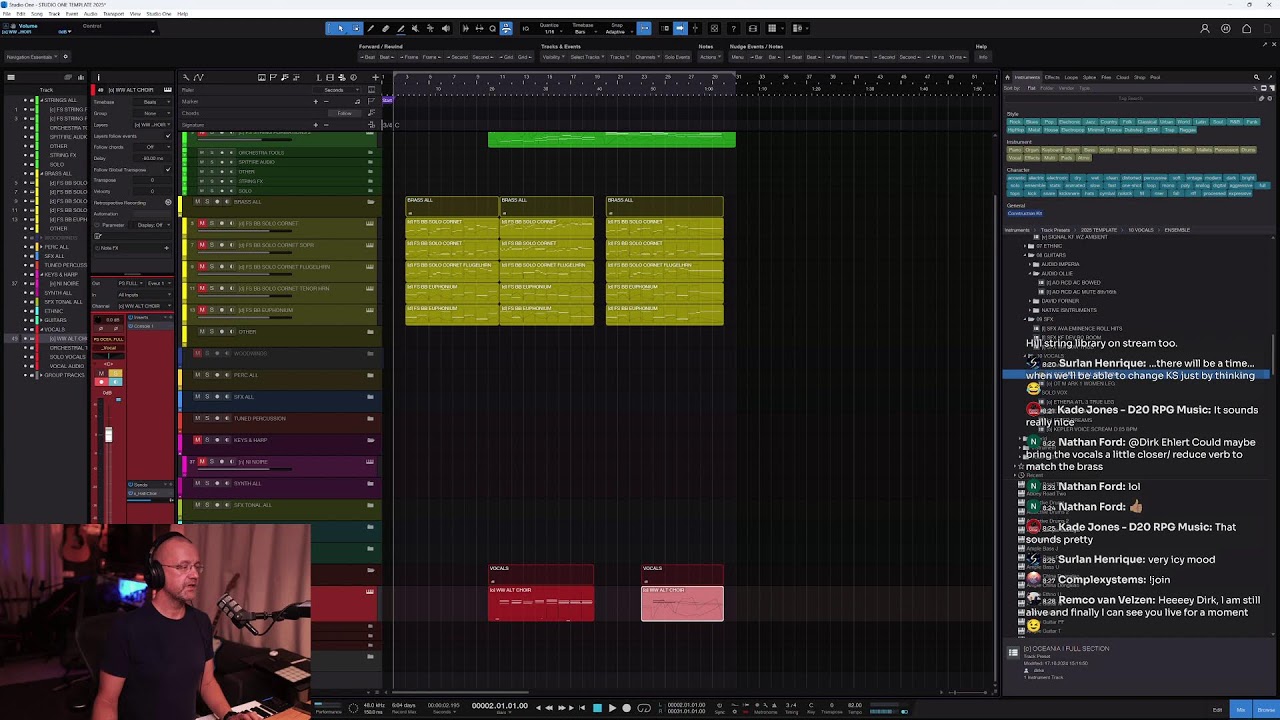The image size is (1280, 720).
Task: Mute the SFX ALL track
Action: [197, 397]
